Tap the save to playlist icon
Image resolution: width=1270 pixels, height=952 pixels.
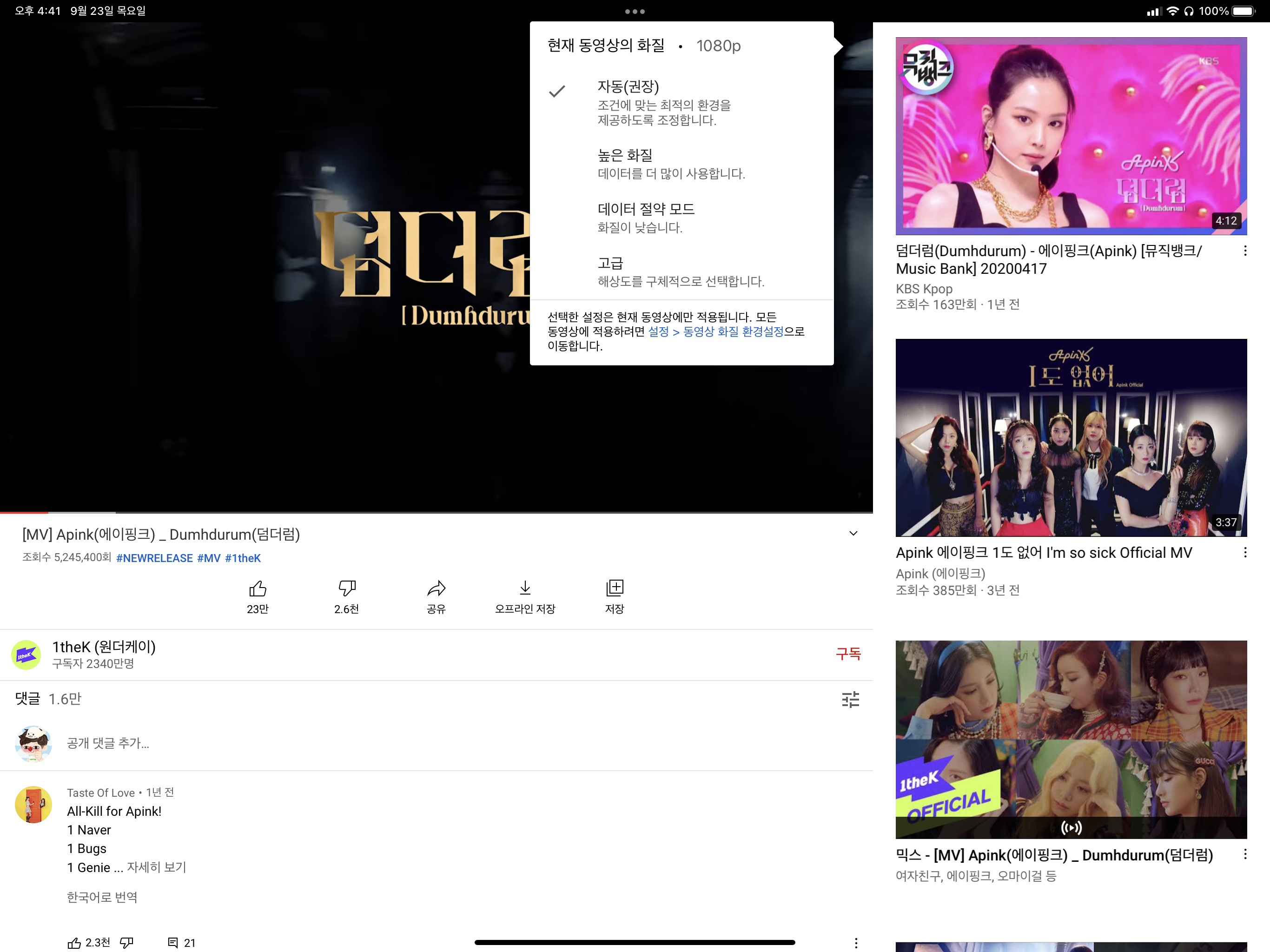615,588
